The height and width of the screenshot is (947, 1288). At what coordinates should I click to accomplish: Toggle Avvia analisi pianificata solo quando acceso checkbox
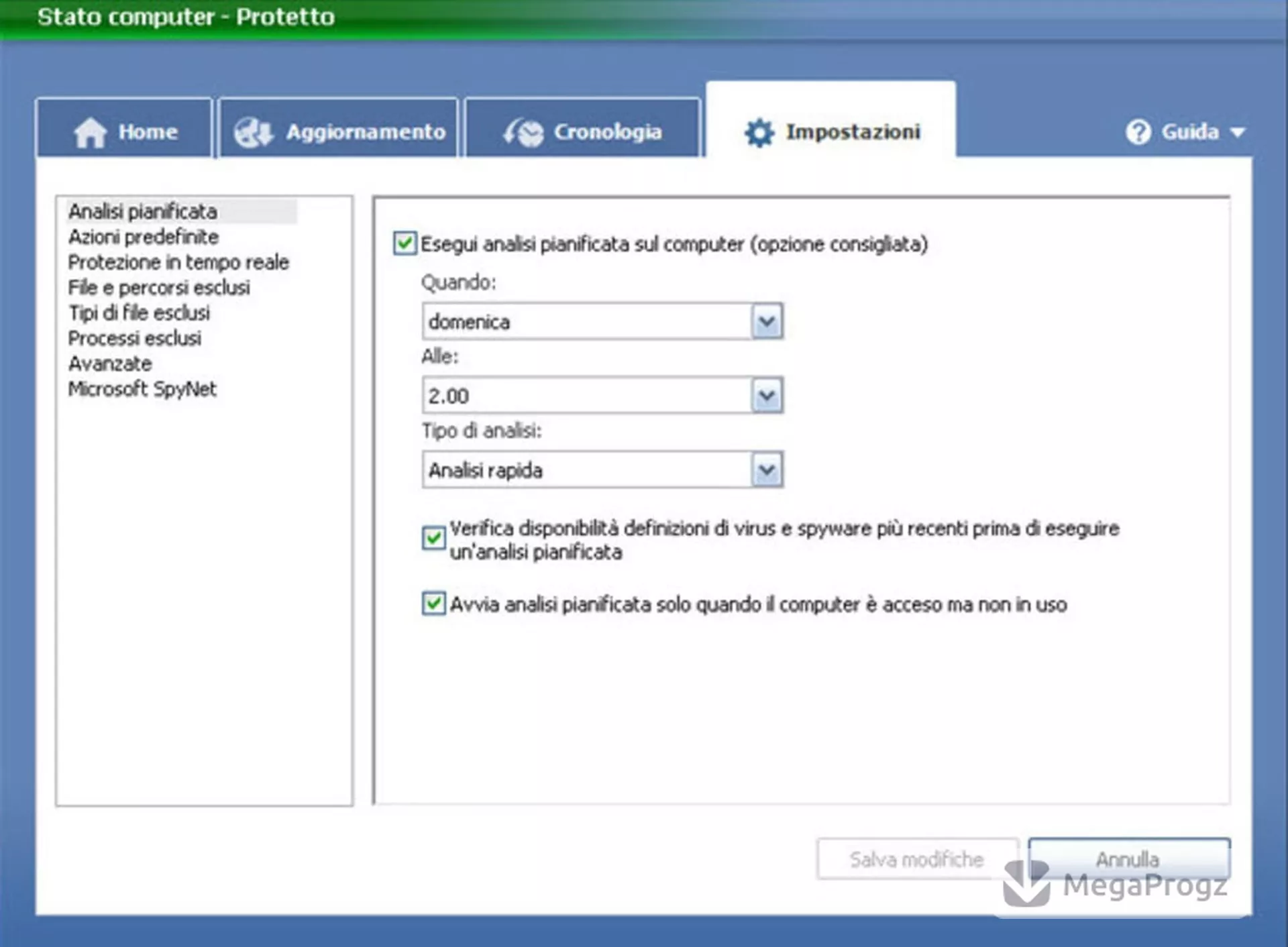434,604
